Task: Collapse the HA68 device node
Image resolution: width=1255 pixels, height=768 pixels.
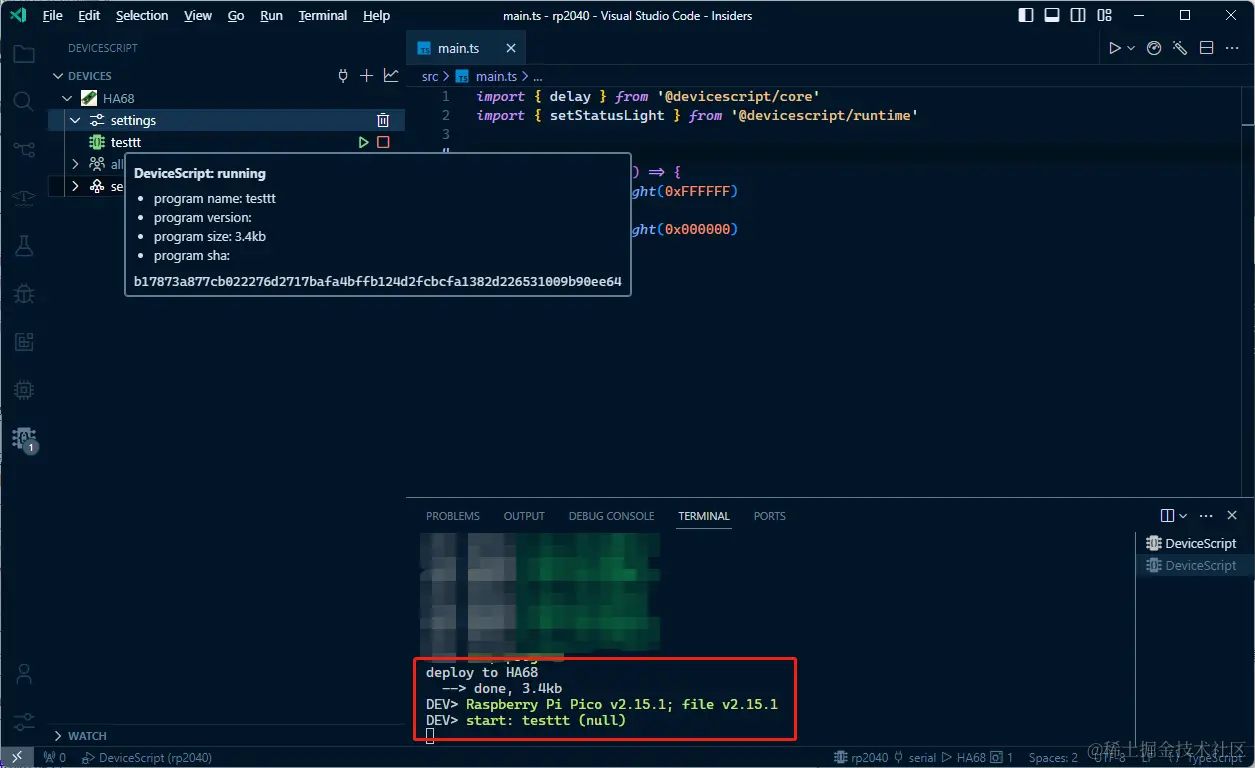Action: pos(67,98)
